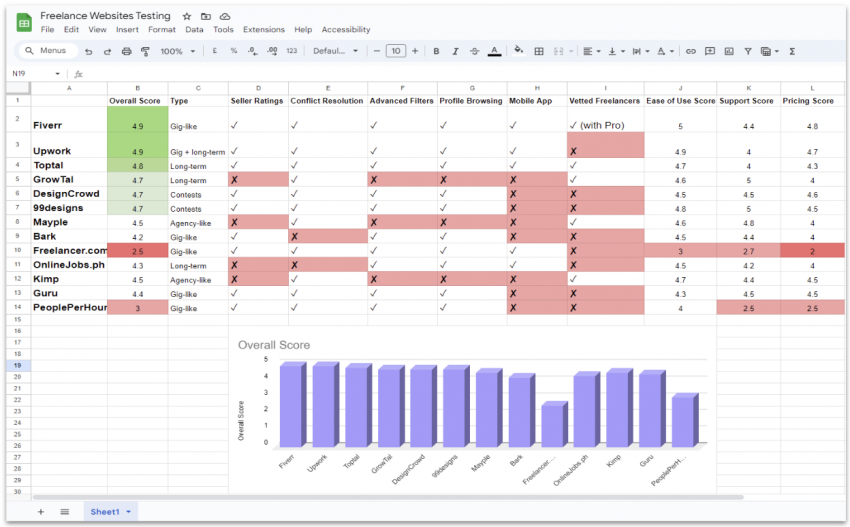Select the PeoplePerHour name cell
850x527 pixels.
[69, 307]
